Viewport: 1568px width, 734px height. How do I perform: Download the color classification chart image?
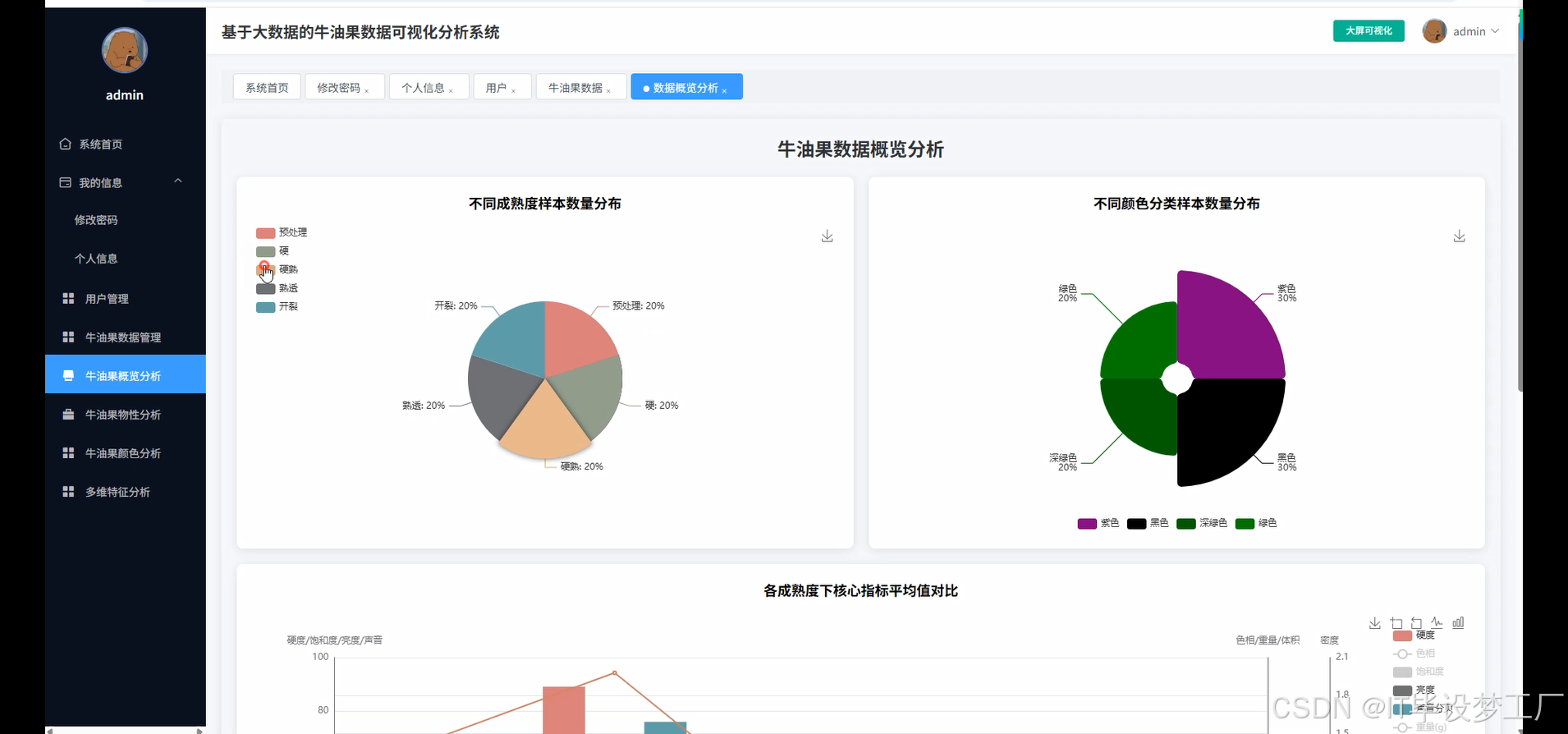click(x=1459, y=236)
